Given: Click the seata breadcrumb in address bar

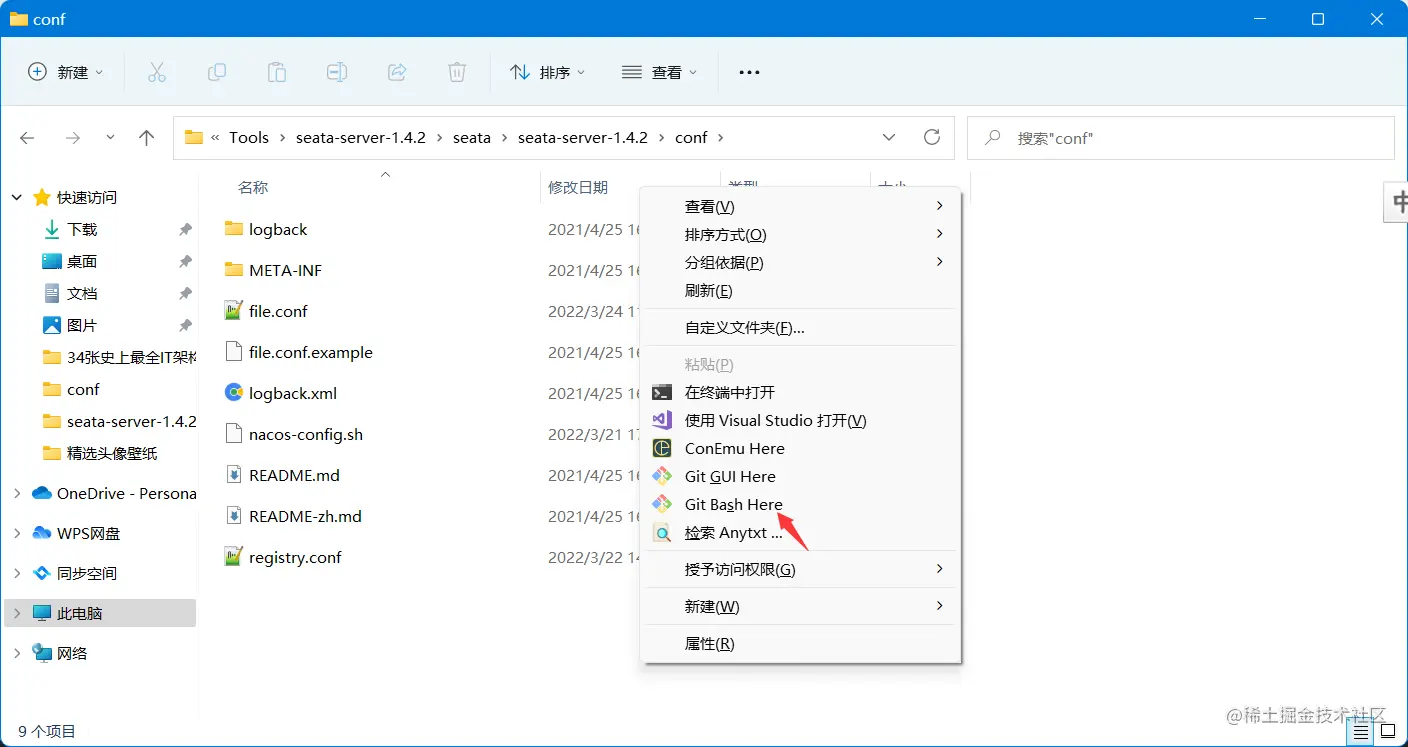Looking at the screenshot, I should 472,137.
